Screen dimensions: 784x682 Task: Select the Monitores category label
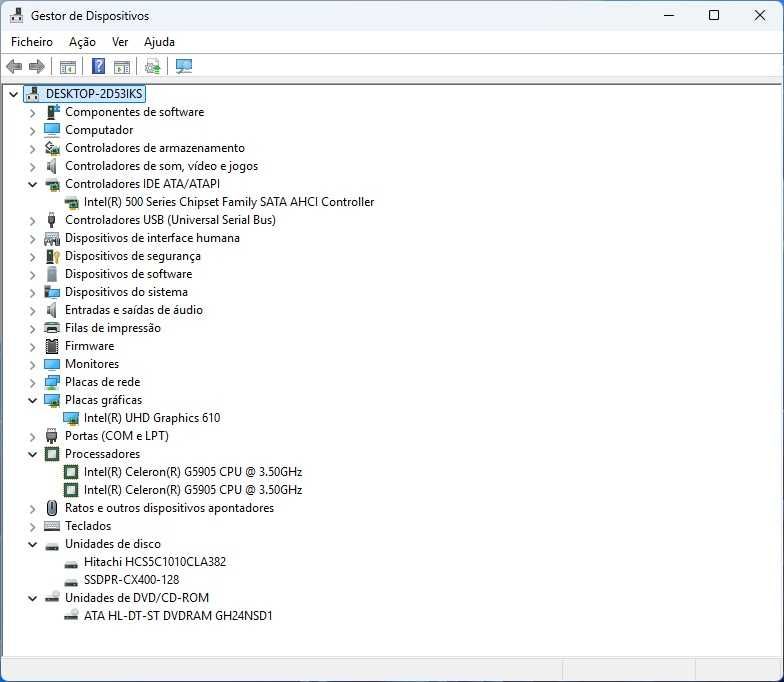(x=92, y=364)
